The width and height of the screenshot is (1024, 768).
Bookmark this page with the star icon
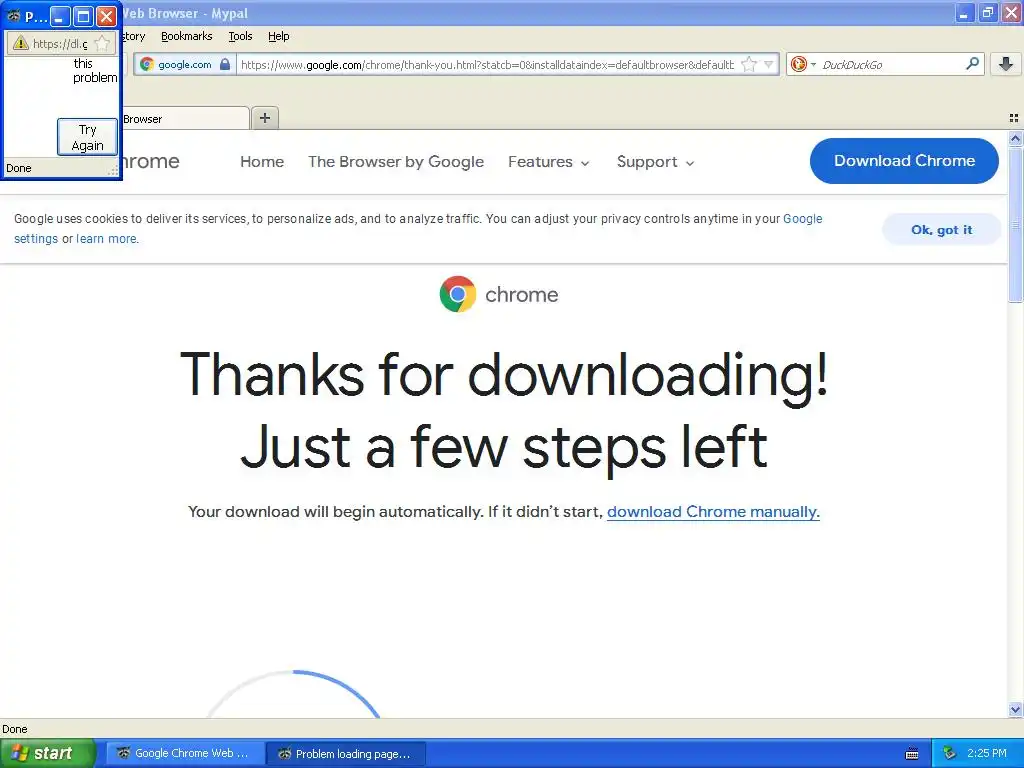pyautogui.click(x=750, y=64)
